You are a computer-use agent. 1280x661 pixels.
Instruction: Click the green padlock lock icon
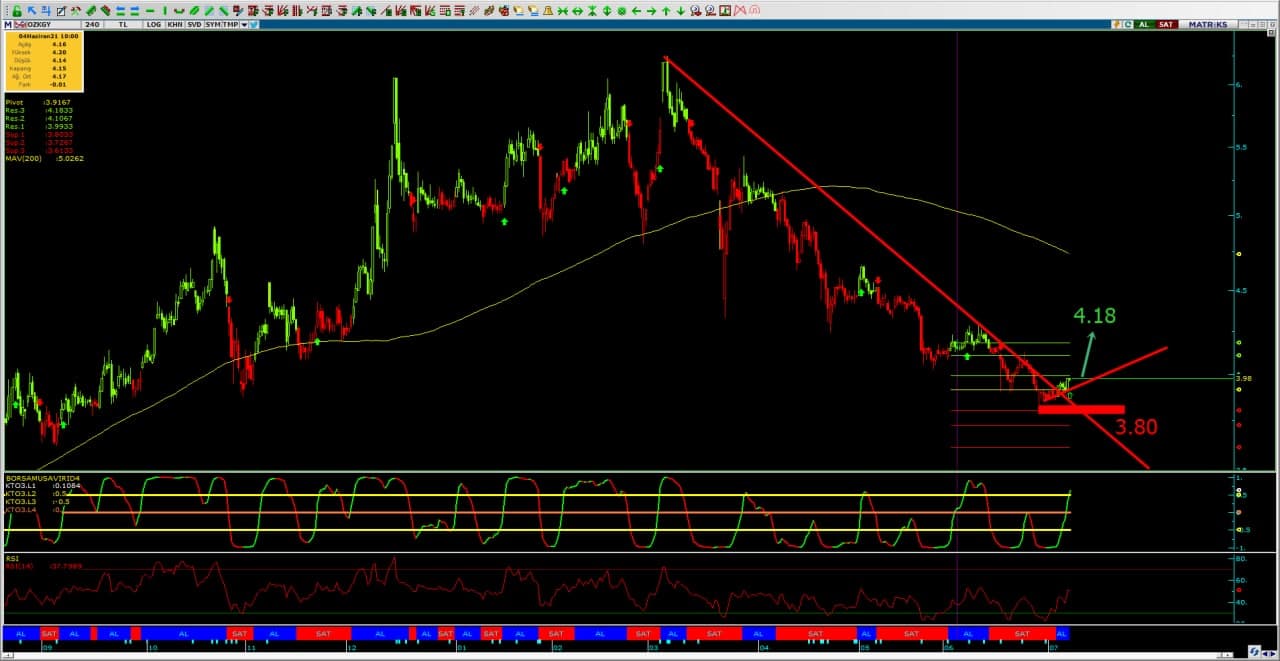(x=16, y=10)
